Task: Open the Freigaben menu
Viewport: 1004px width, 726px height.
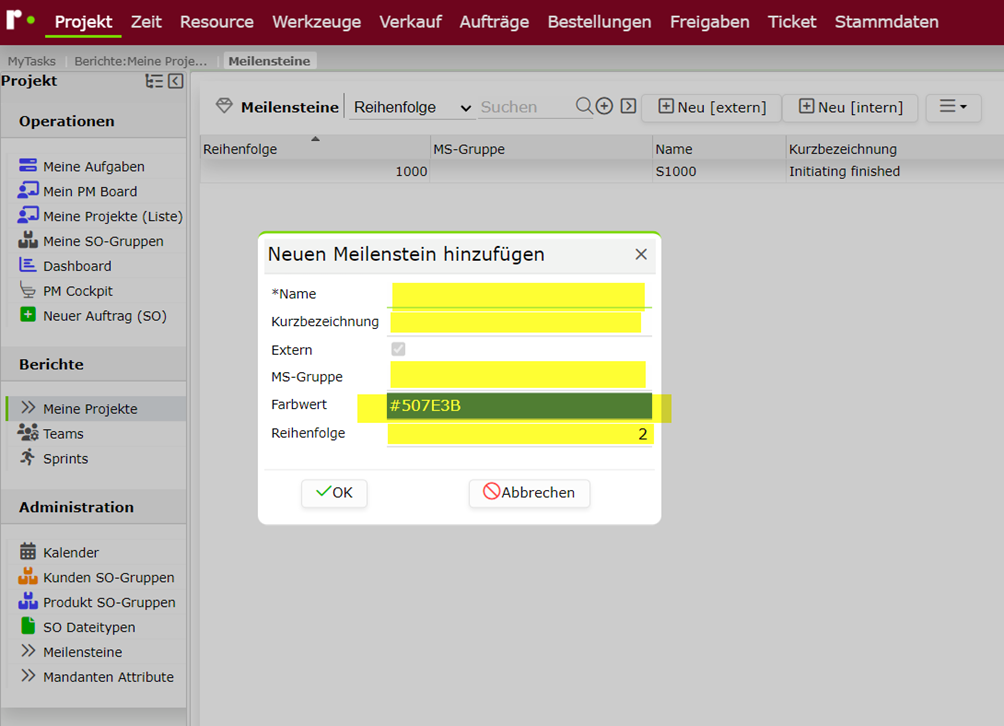Action: coord(709,22)
